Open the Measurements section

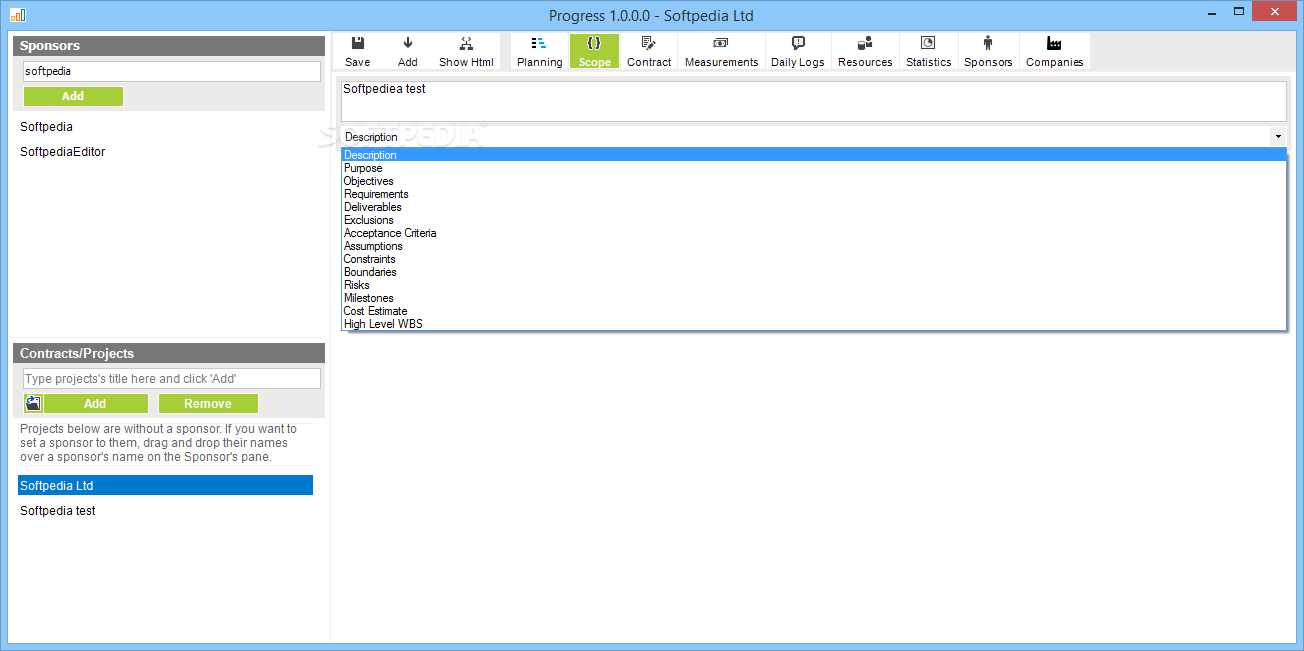point(721,52)
